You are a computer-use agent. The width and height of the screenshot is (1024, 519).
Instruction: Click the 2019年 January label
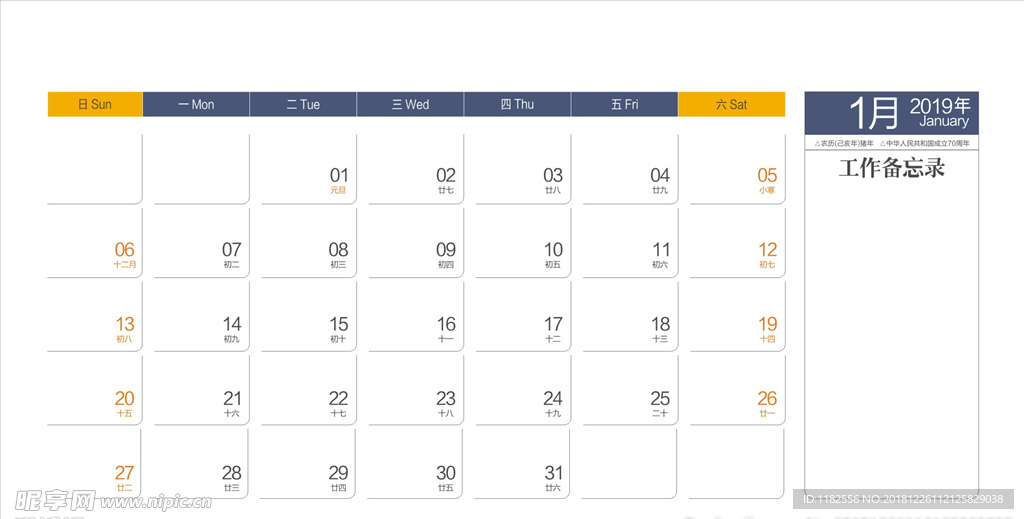pos(940,113)
